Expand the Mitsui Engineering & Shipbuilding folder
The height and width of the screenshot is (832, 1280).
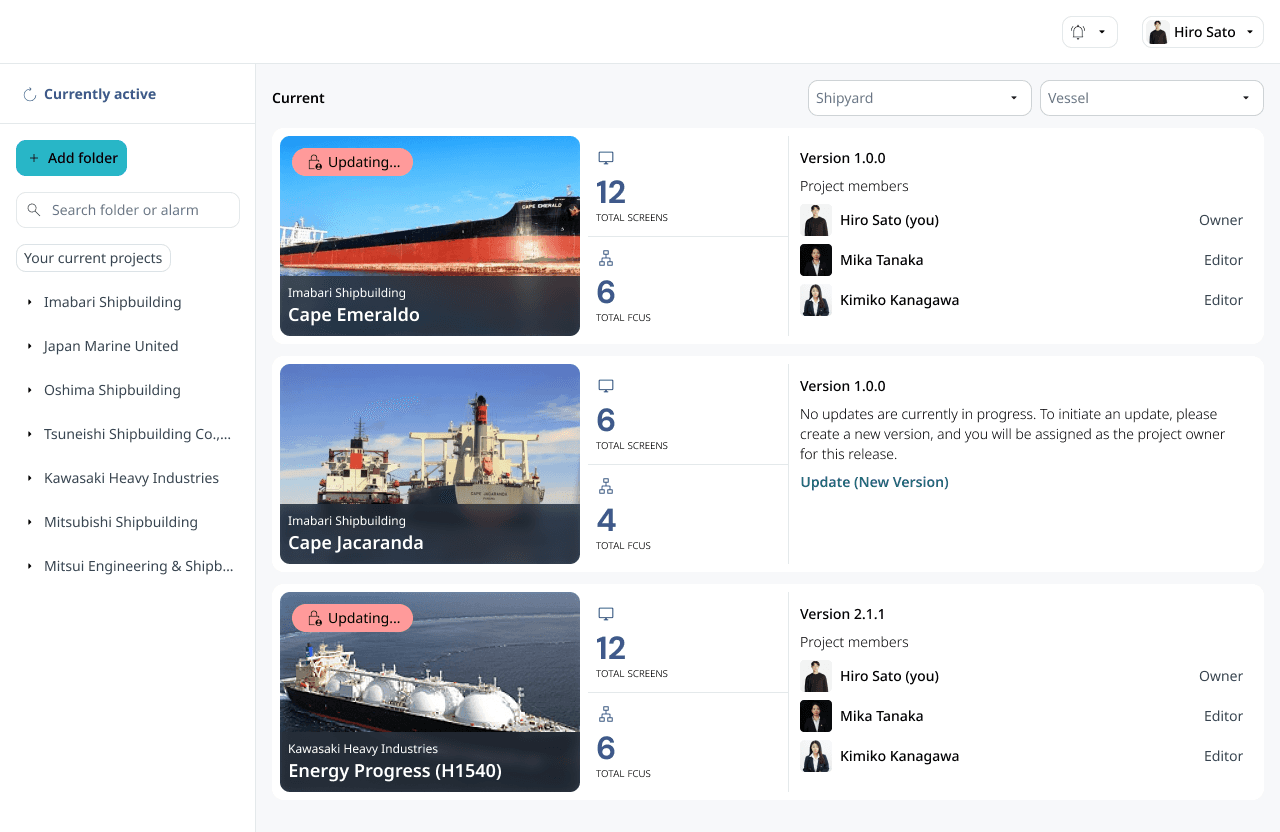point(30,566)
